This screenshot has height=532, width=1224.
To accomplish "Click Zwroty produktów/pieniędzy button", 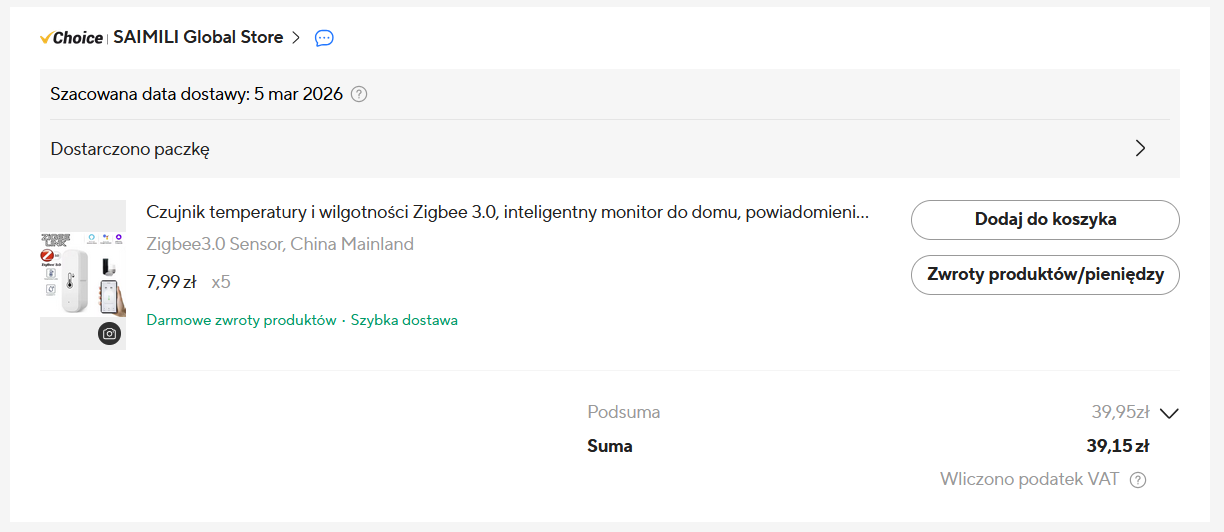I will (x=1045, y=275).
